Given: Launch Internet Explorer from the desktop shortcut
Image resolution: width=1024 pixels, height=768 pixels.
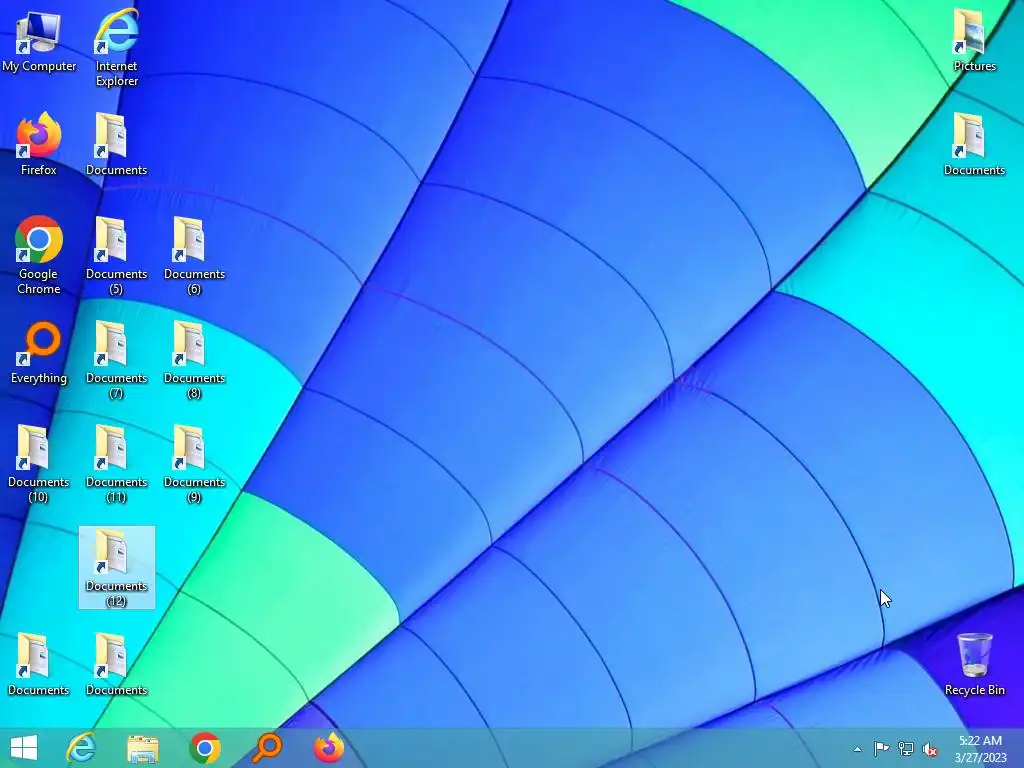Looking at the screenshot, I should (117, 48).
